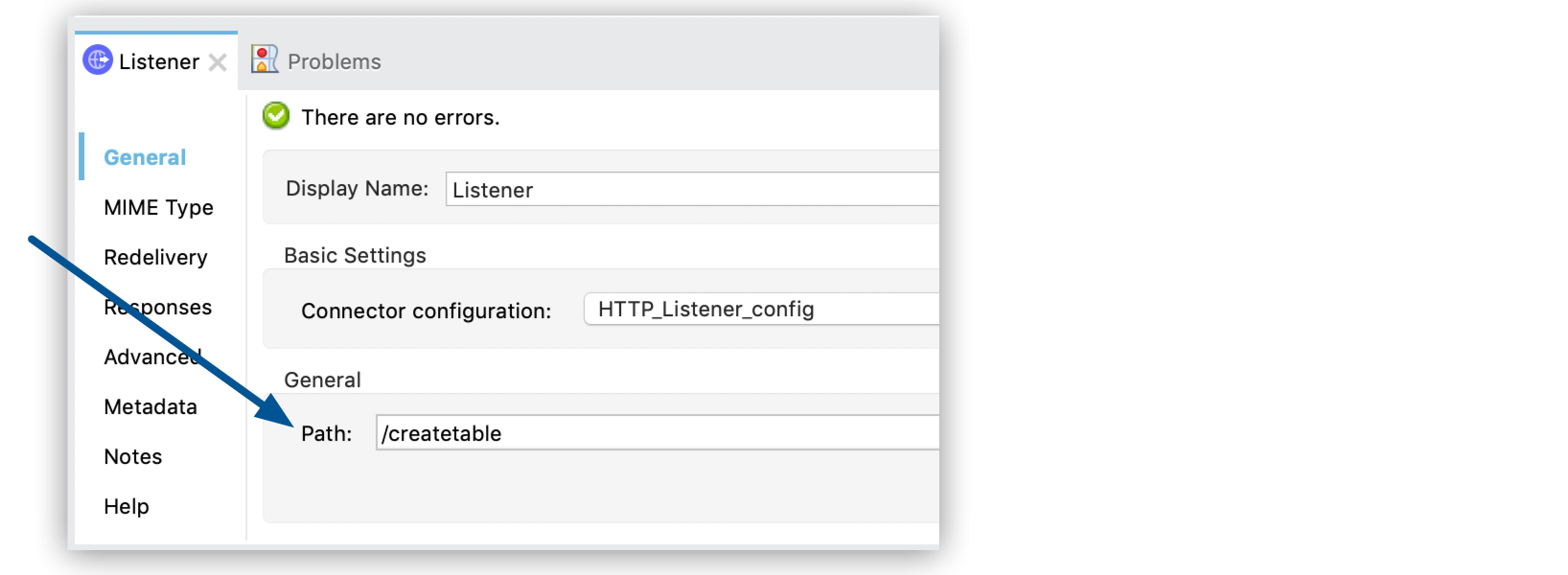Open the Notes section
This screenshot has height=575, width=1568.
(x=132, y=456)
